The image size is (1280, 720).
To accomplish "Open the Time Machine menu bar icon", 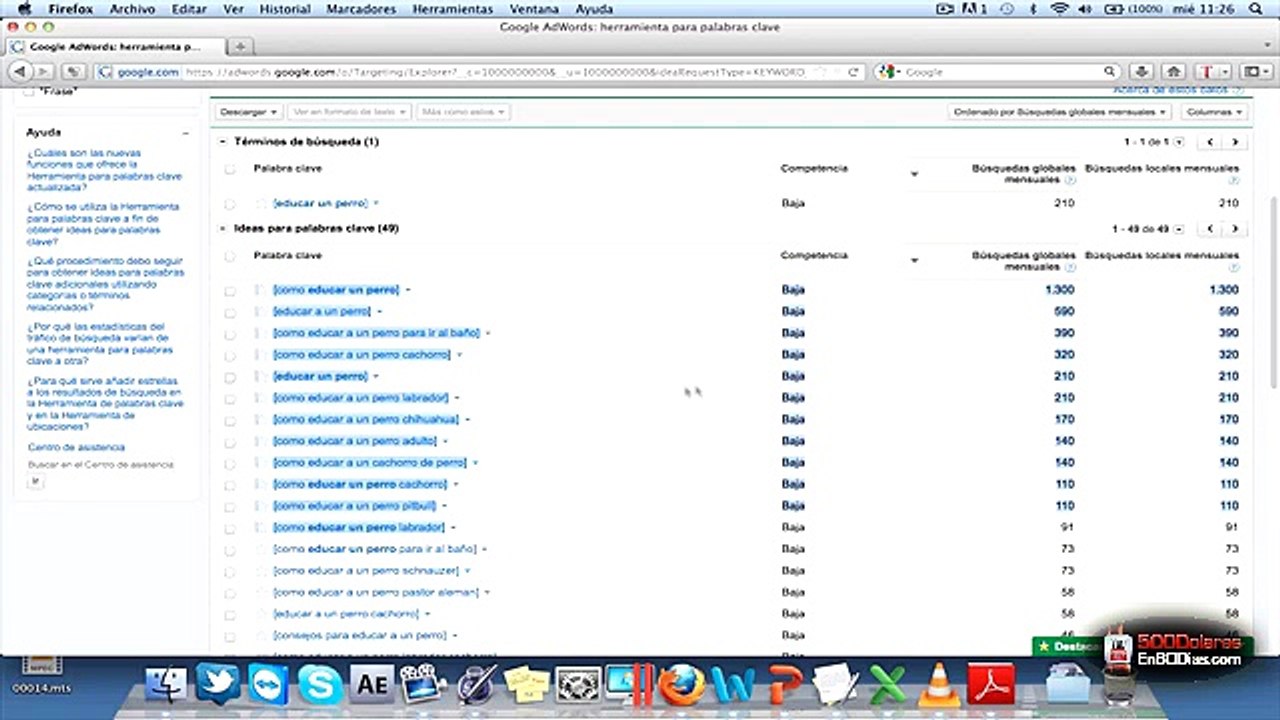I will [1006, 9].
